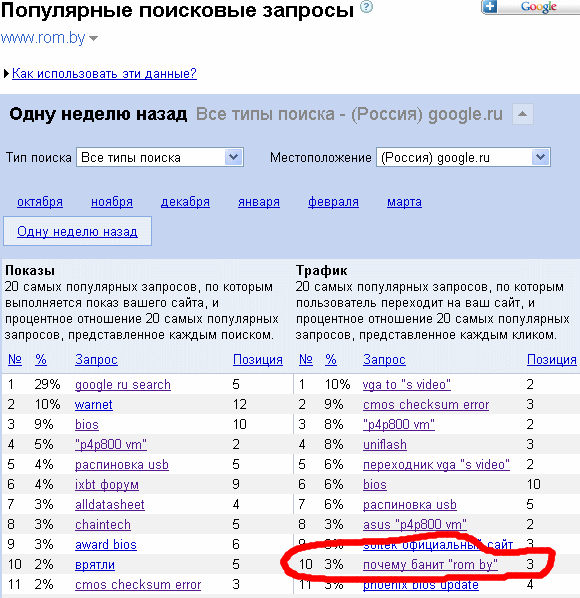Screen dimensions: 580x598
Task: Switch to the 'октября' period
Action: point(40,202)
